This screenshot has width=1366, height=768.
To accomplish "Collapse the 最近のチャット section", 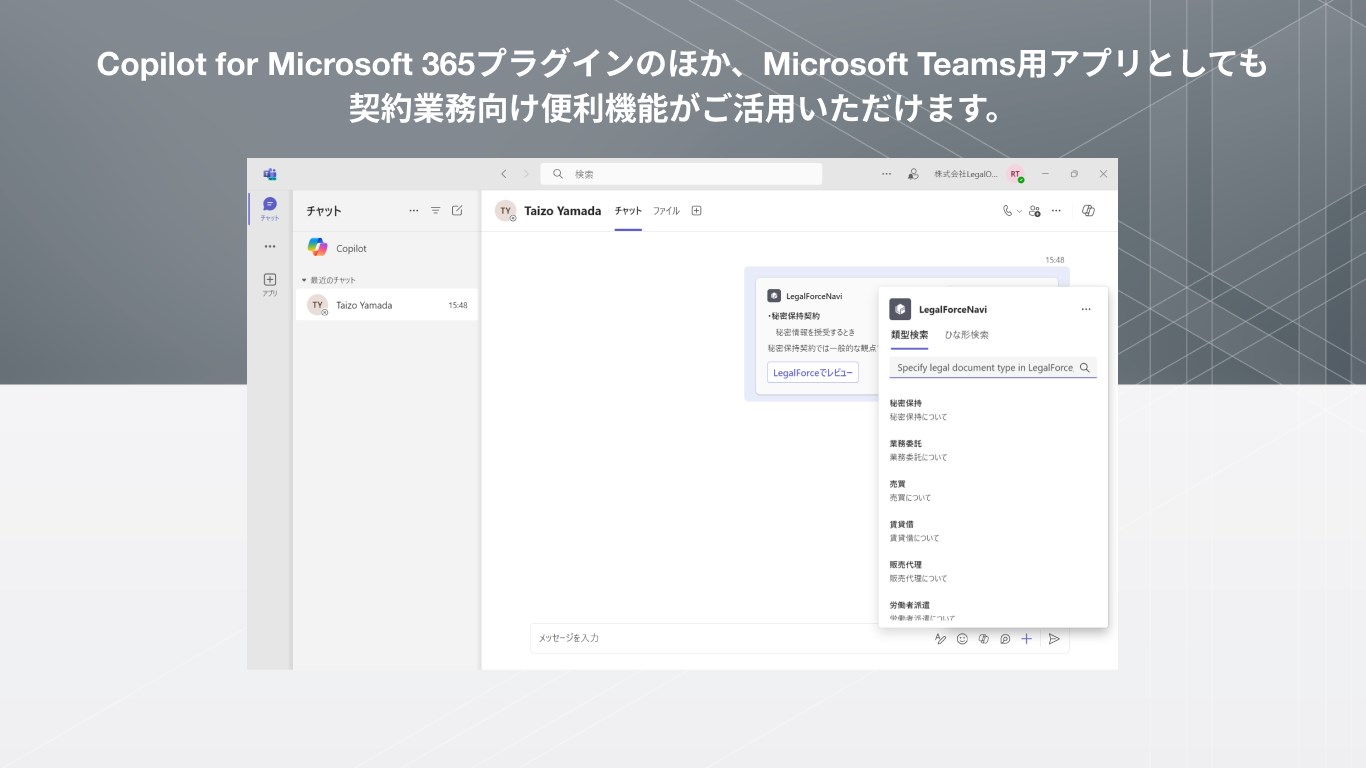I will (x=329, y=280).
